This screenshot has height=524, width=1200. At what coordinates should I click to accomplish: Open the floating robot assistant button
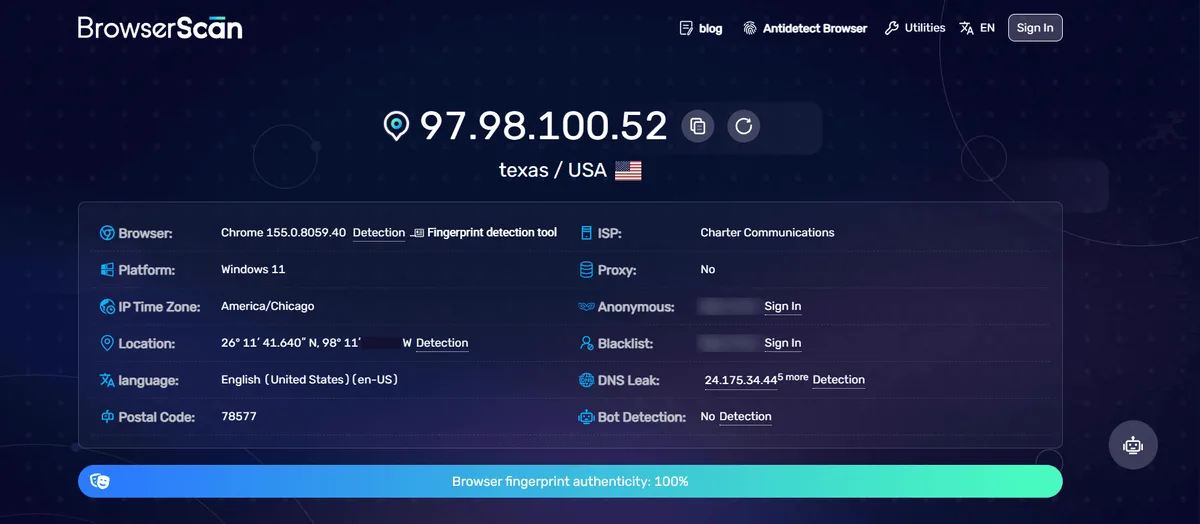[1133, 445]
